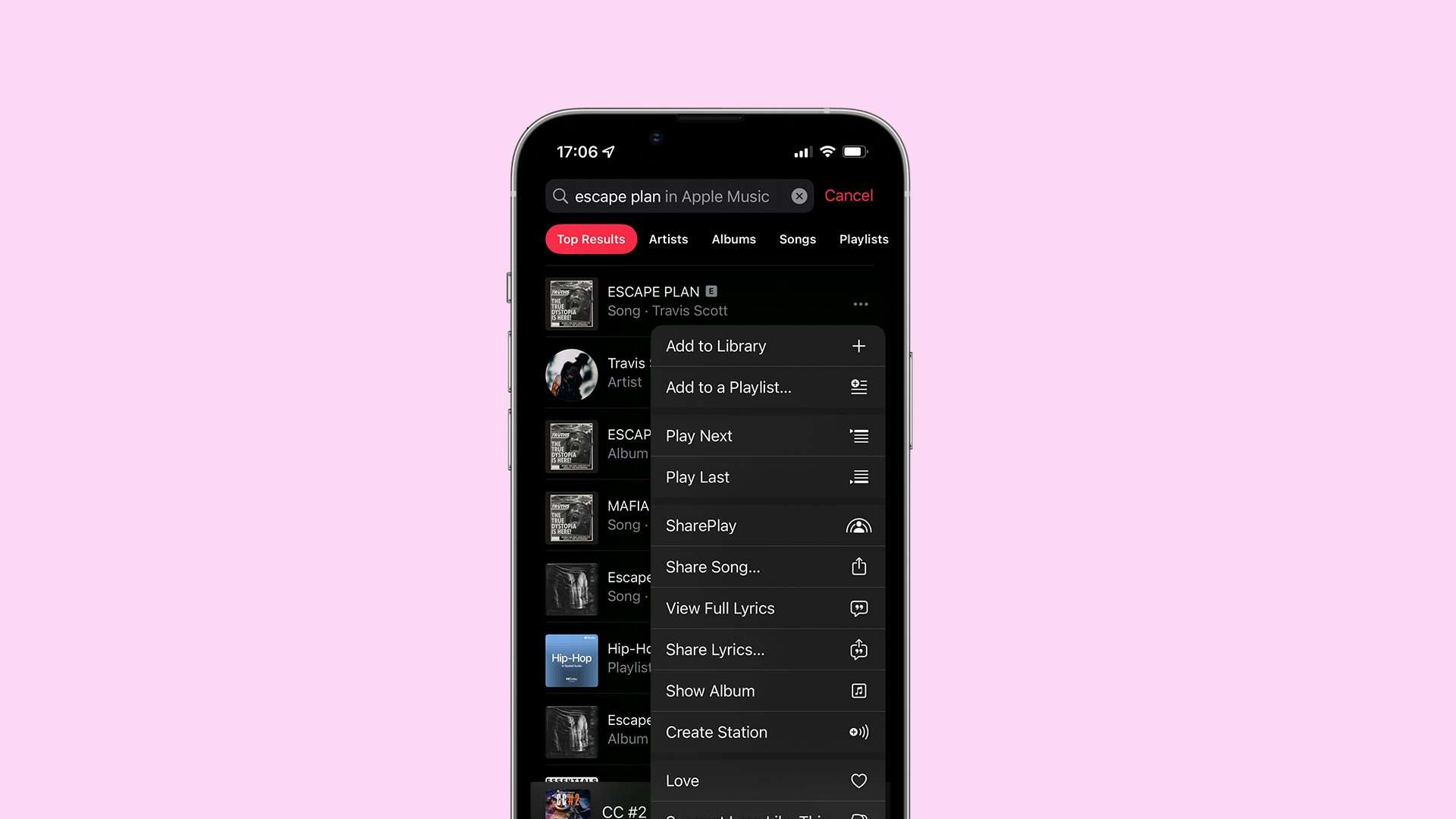Select the Top Results filter tab
Screen dimensions: 1456x819
tap(590, 239)
